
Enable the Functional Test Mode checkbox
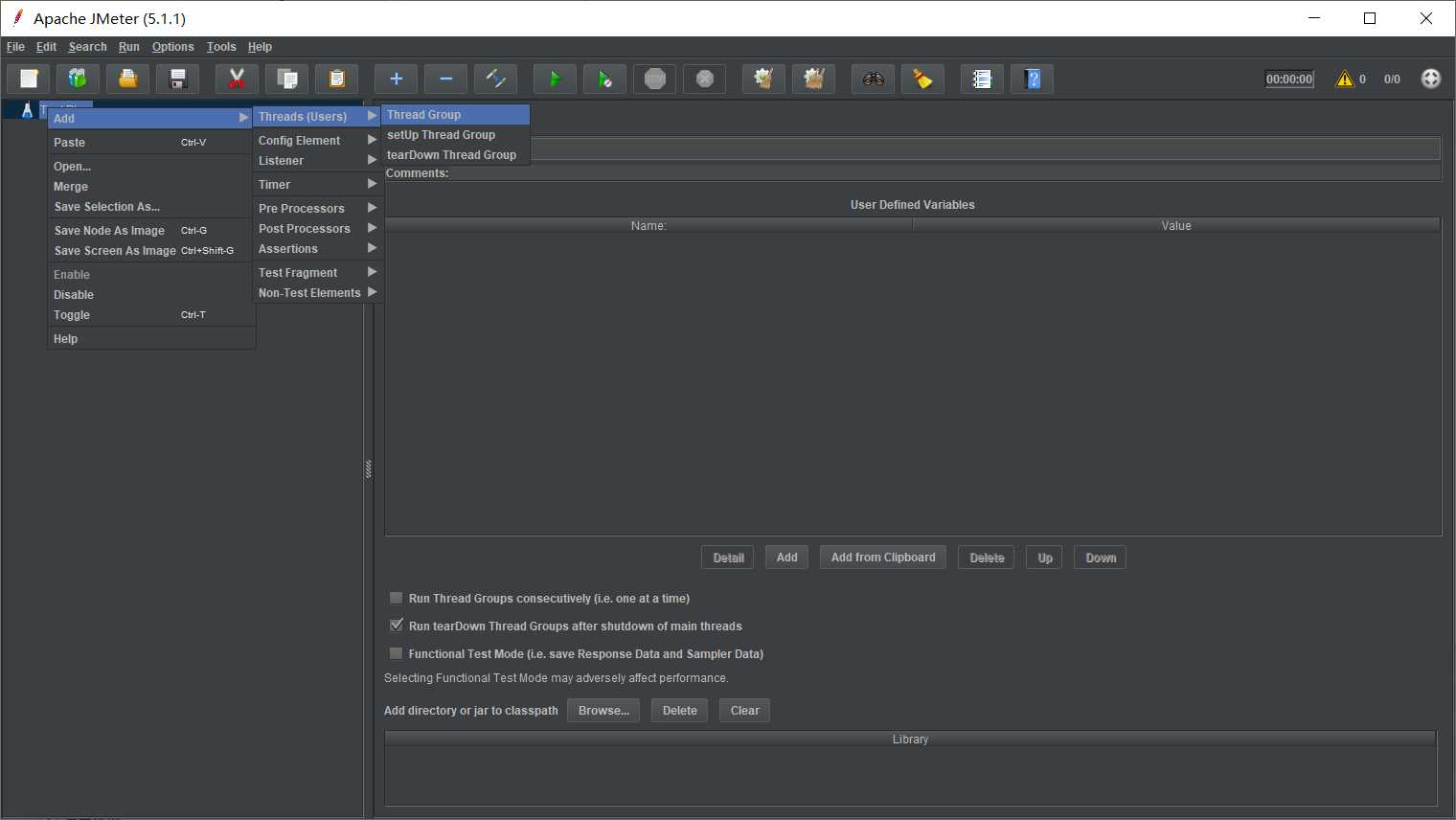click(x=396, y=653)
